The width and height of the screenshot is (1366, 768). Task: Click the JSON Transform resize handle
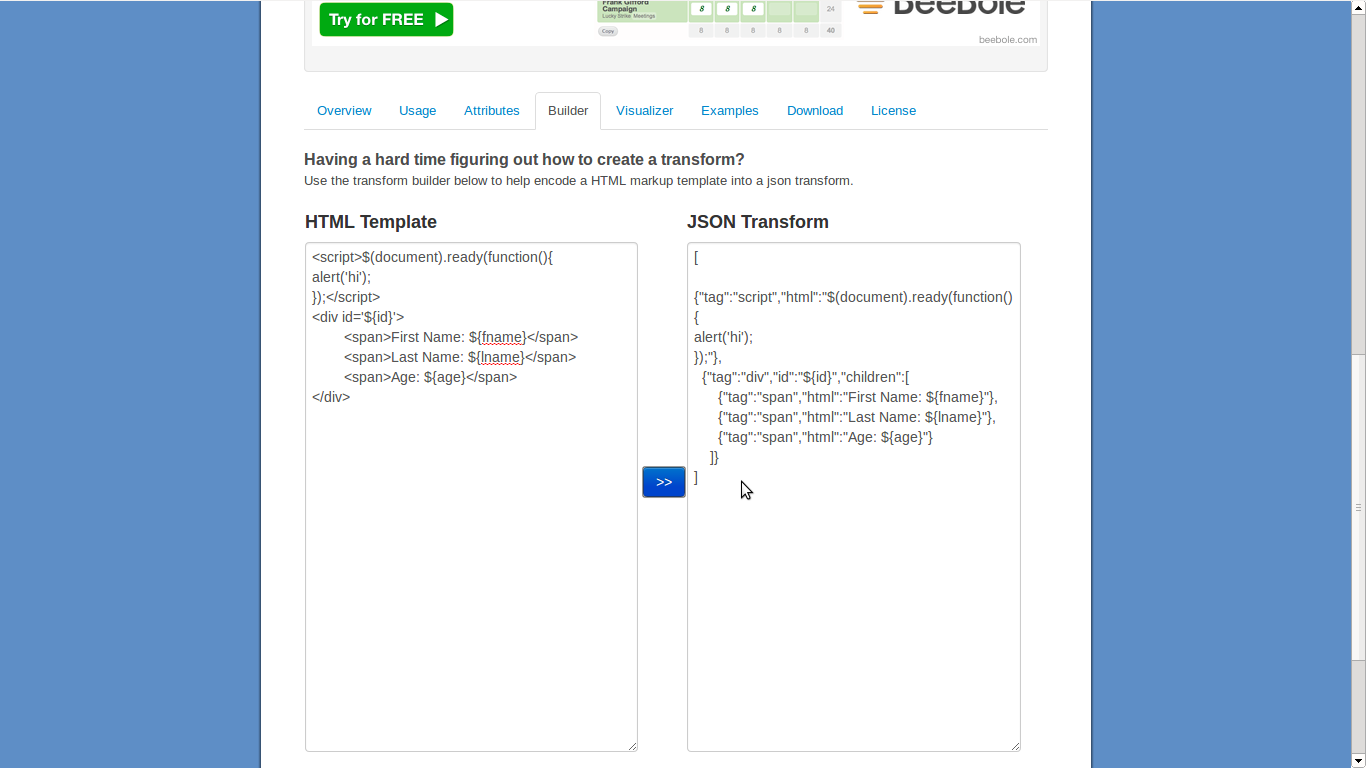pyautogui.click(x=1015, y=746)
